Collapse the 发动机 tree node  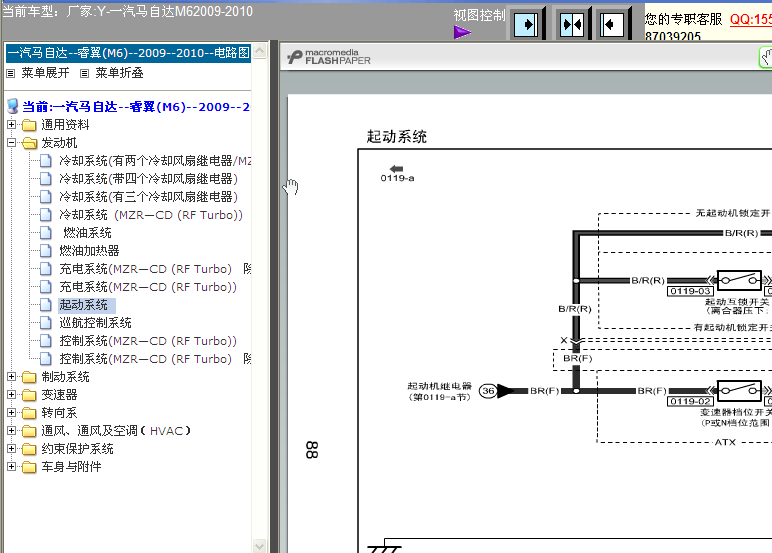pyautogui.click(x=11, y=143)
